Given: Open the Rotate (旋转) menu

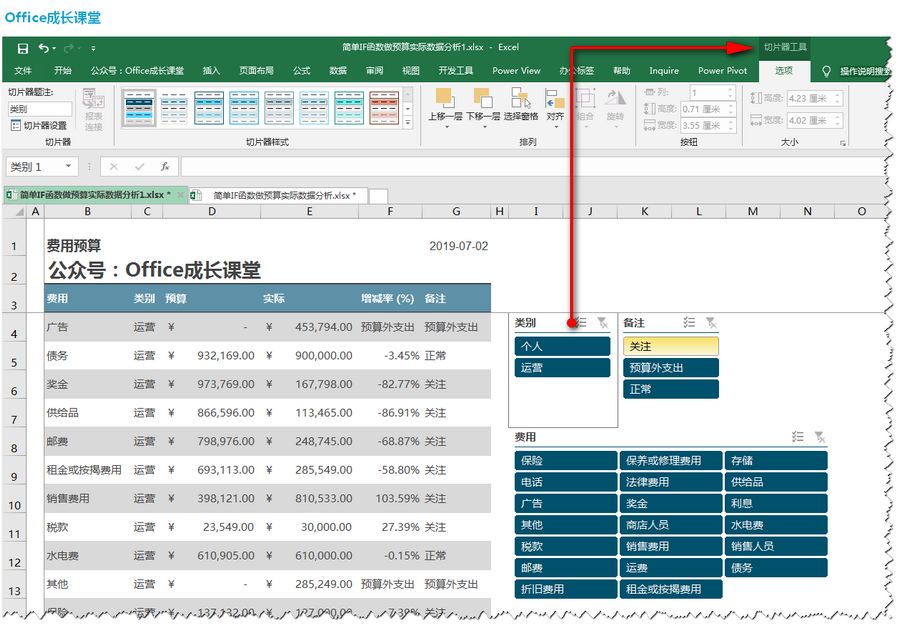Looking at the screenshot, I should click(x=615, y=106).
